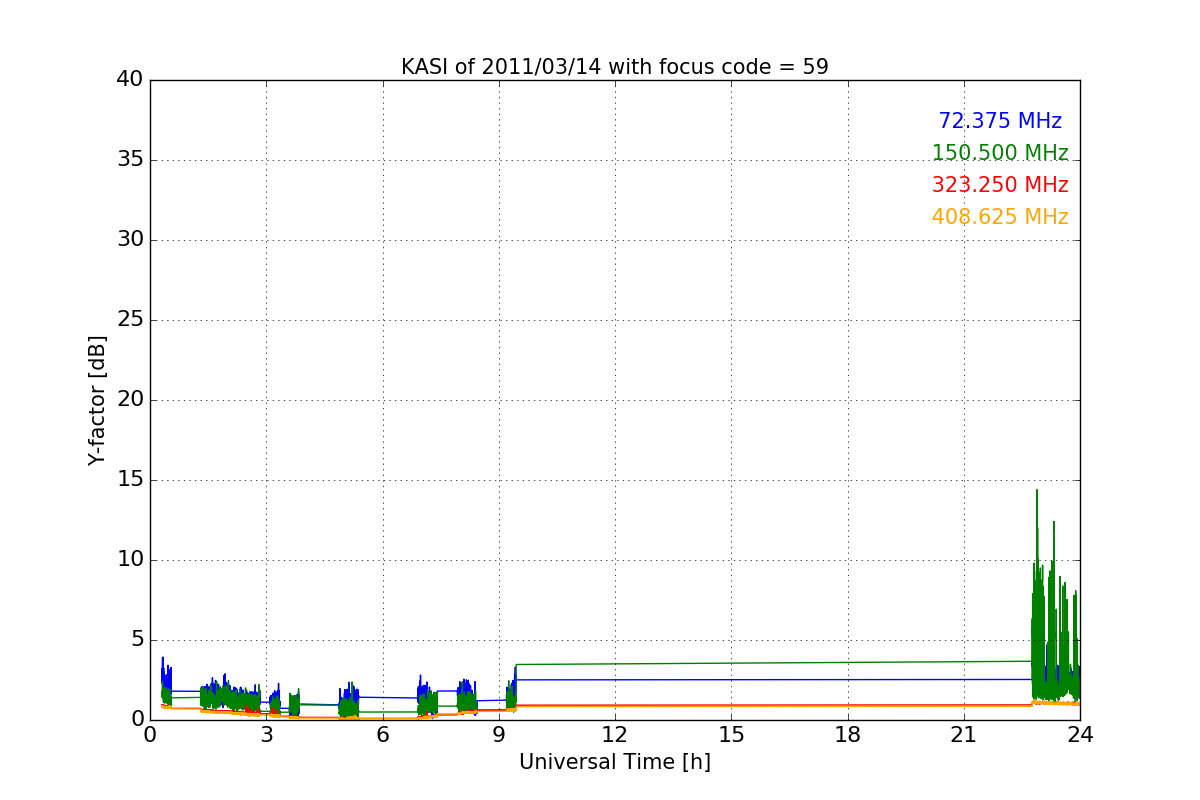Click the x-axis tick label 9
The height and width of the screenshot is (800, 1200).
[x=499, y=734]
